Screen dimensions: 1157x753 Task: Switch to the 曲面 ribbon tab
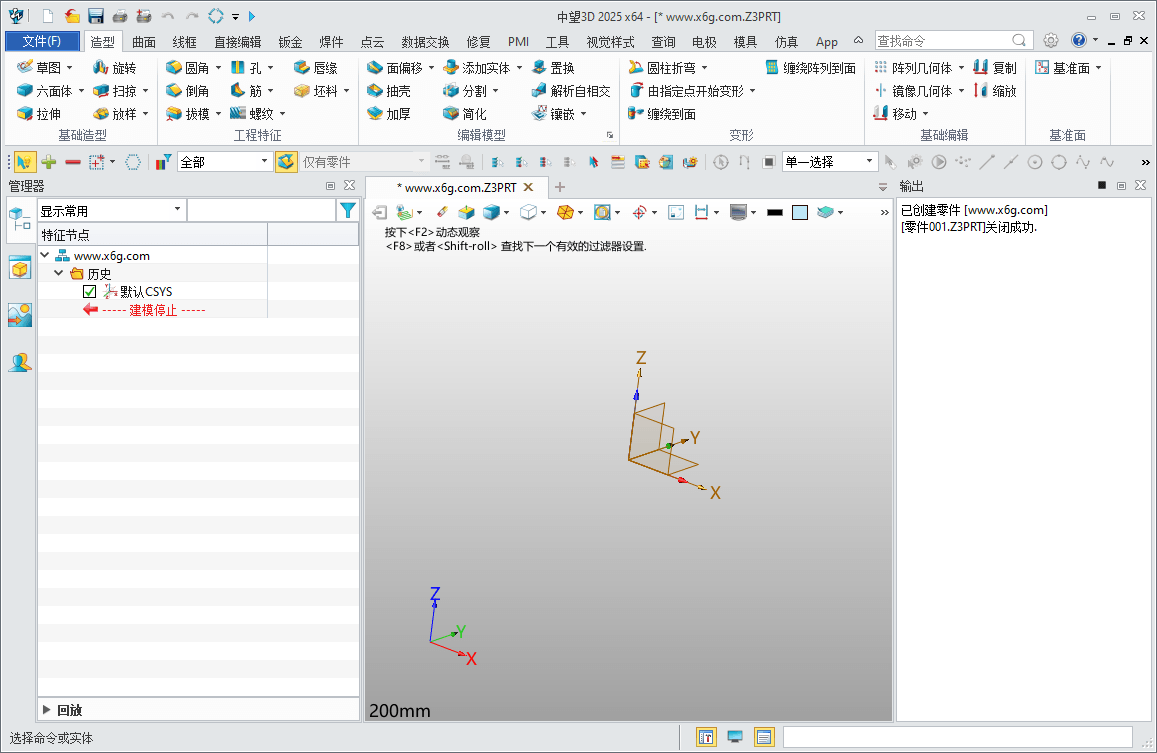tap(143, 42)
